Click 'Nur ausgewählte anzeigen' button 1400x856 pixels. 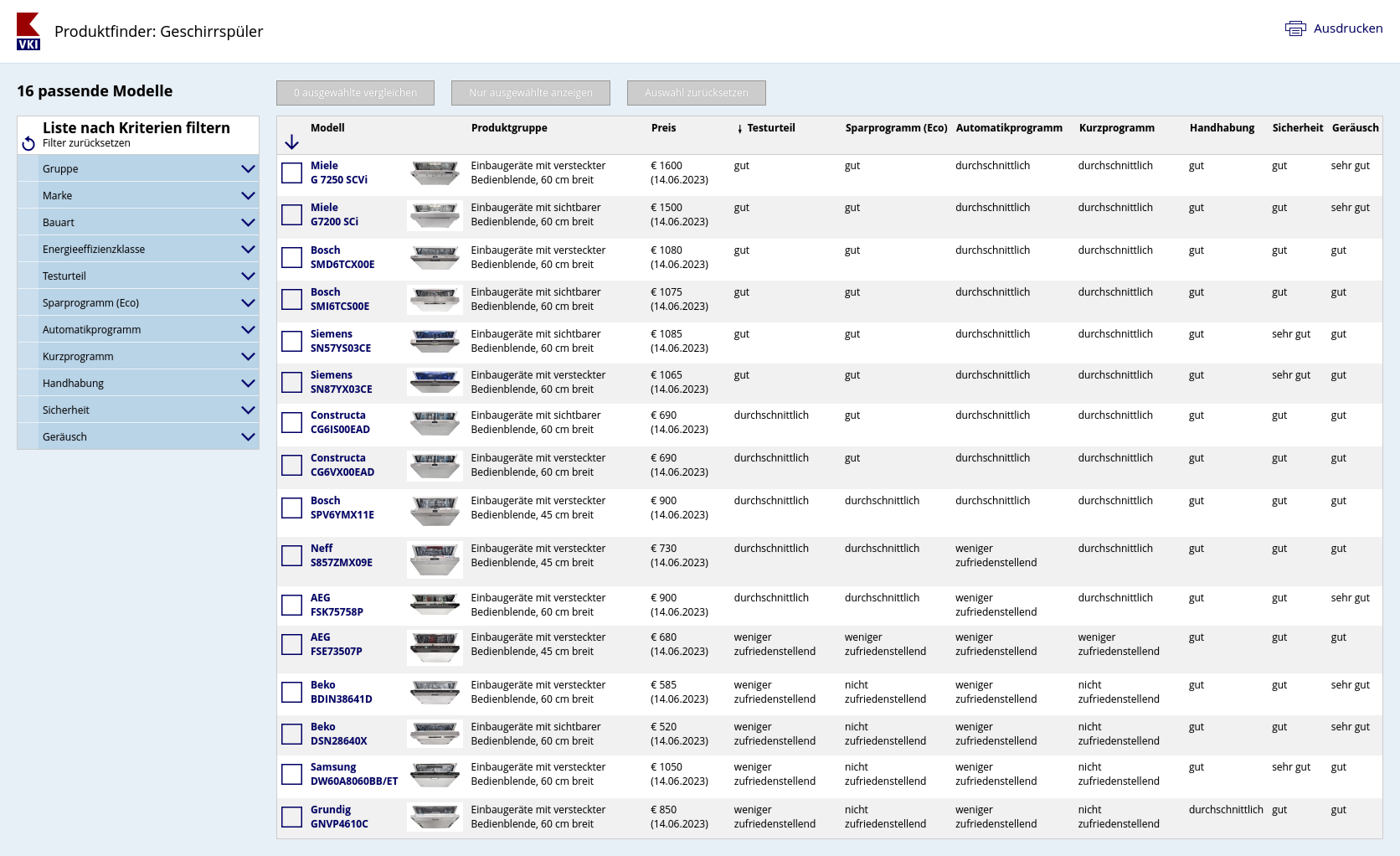click(x=531, y=93)
